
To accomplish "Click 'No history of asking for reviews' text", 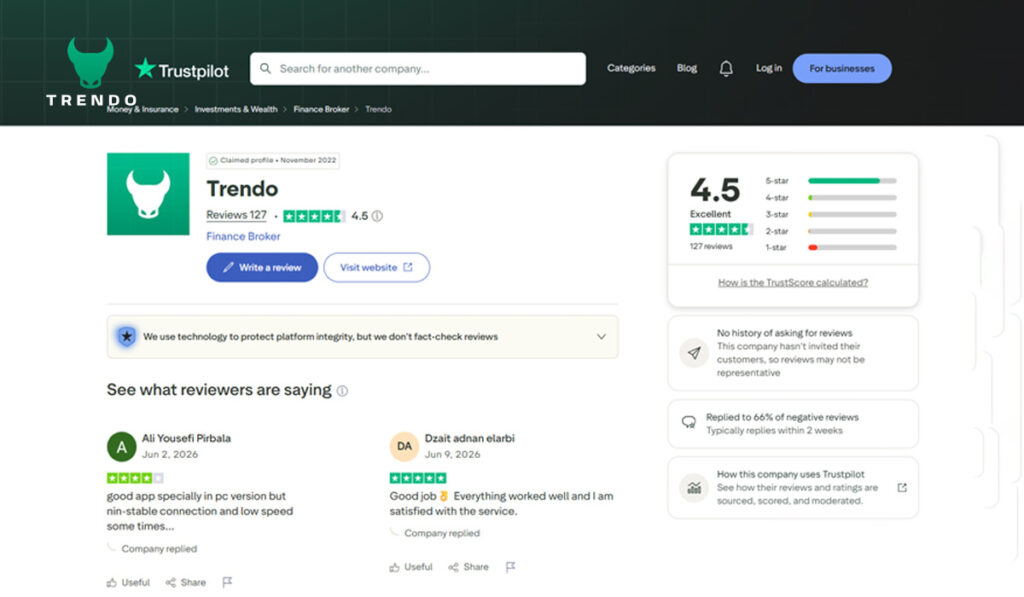I will [x=784, y=333].
